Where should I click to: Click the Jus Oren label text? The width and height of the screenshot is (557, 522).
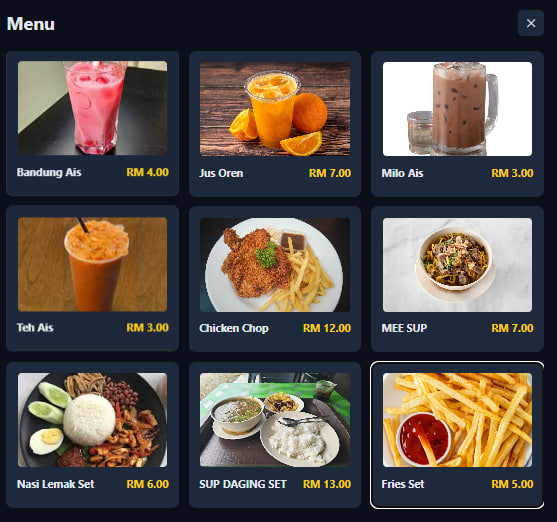pyautogui.click(x=221, y=173)
